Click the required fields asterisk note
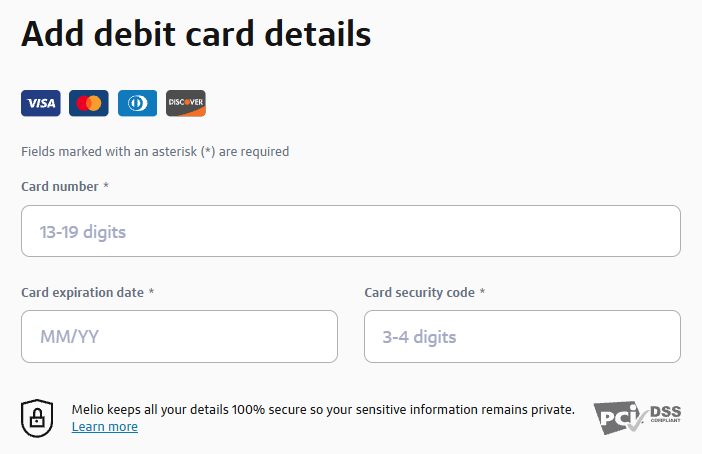 point(155,152)
